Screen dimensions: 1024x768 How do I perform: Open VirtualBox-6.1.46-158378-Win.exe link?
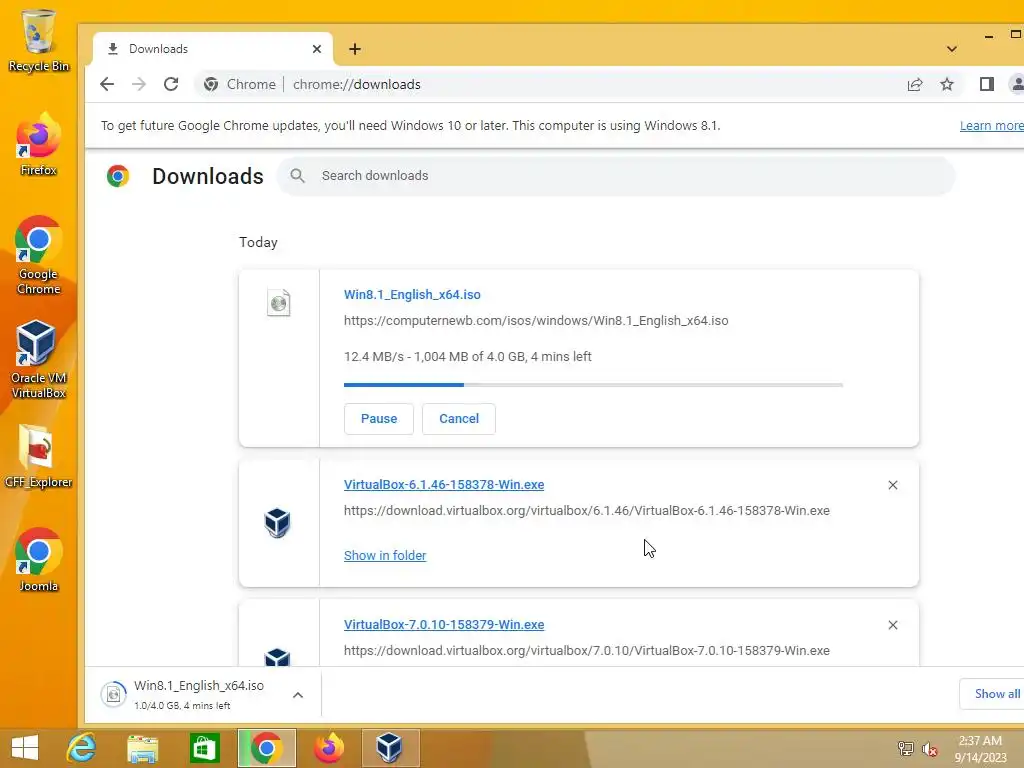click(x=444, y=485)
